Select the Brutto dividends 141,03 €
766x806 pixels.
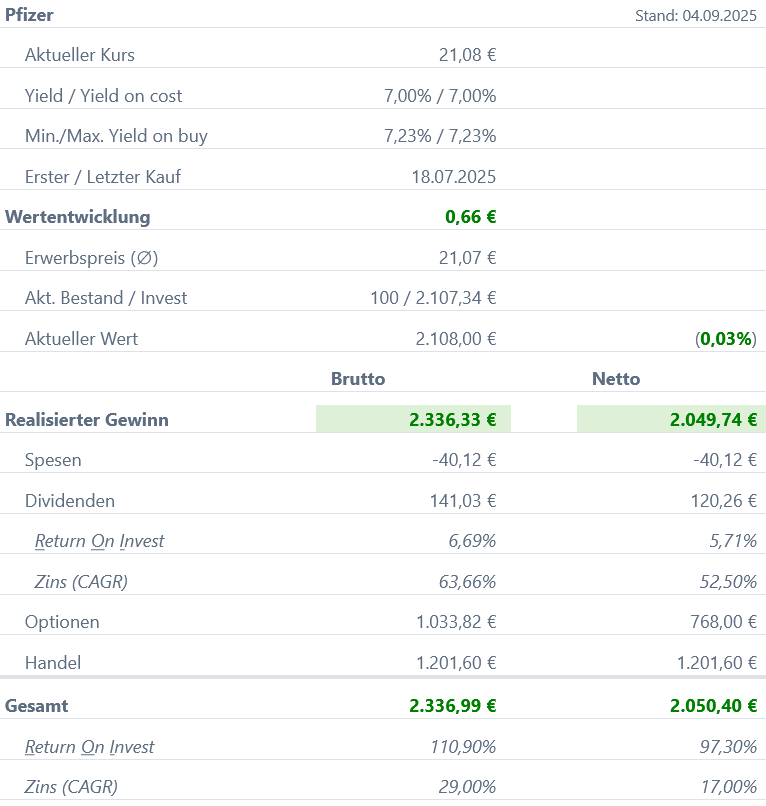tap(463, 501)
